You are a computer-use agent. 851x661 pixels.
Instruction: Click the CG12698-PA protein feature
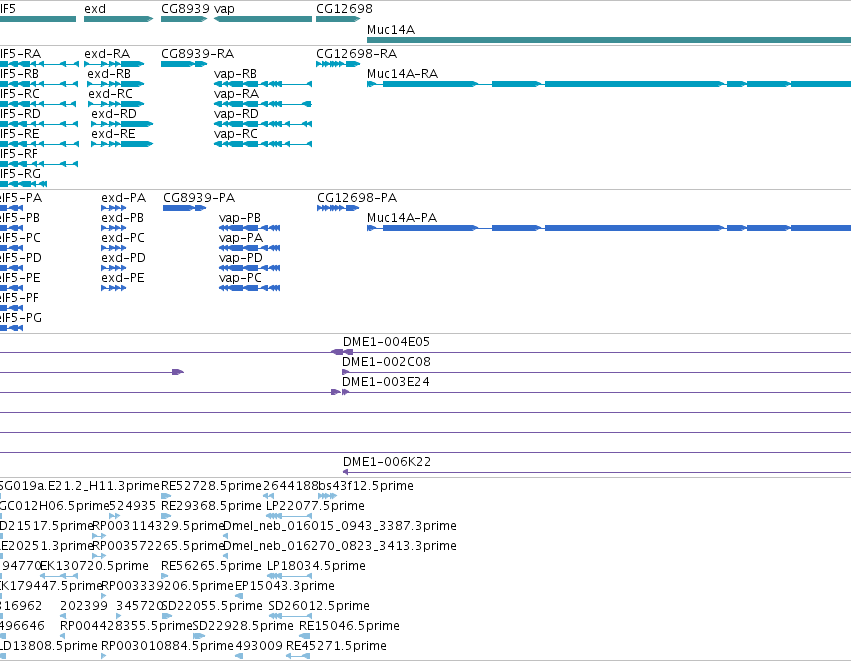(x=338, y=208)
